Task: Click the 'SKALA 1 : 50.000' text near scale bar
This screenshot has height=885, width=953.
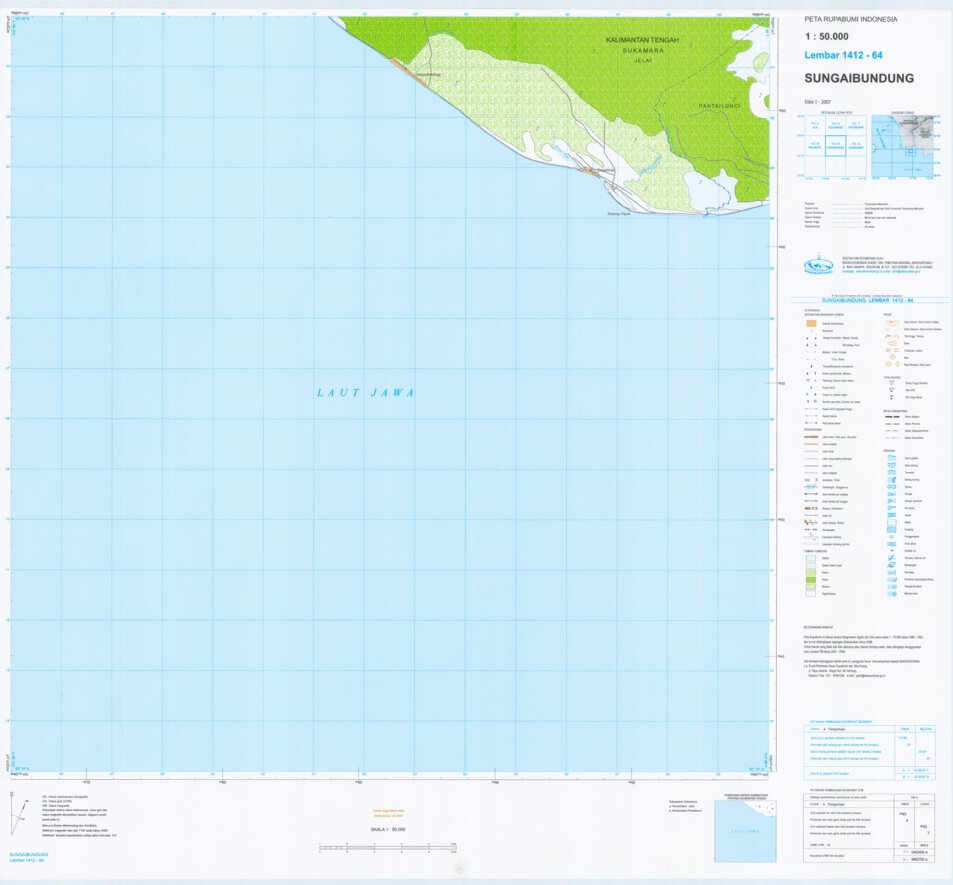Action: pos(388,830)
